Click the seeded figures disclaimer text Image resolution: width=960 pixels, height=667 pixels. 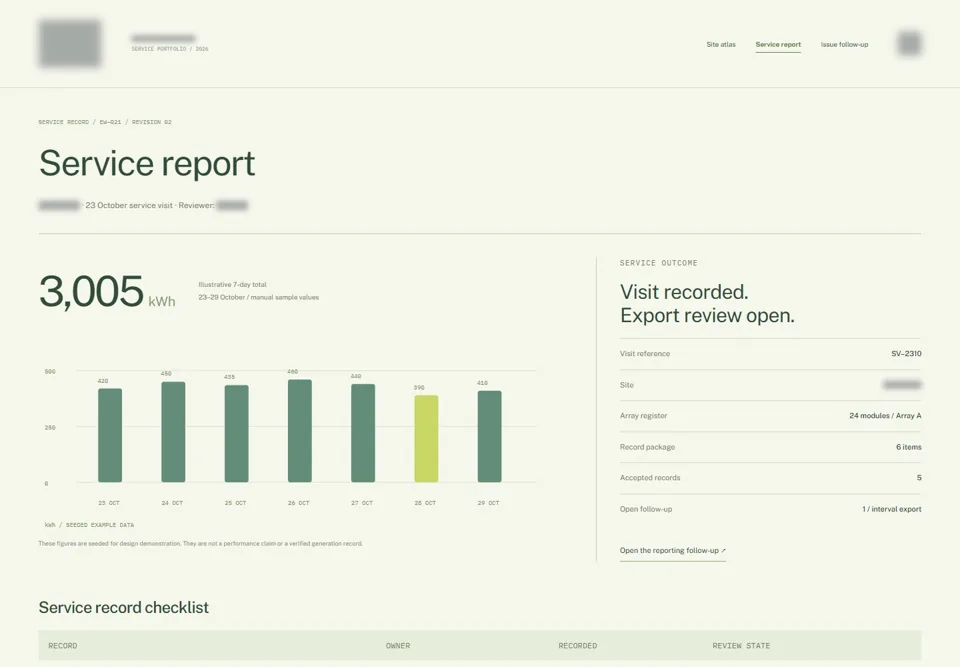coord(200,544)
